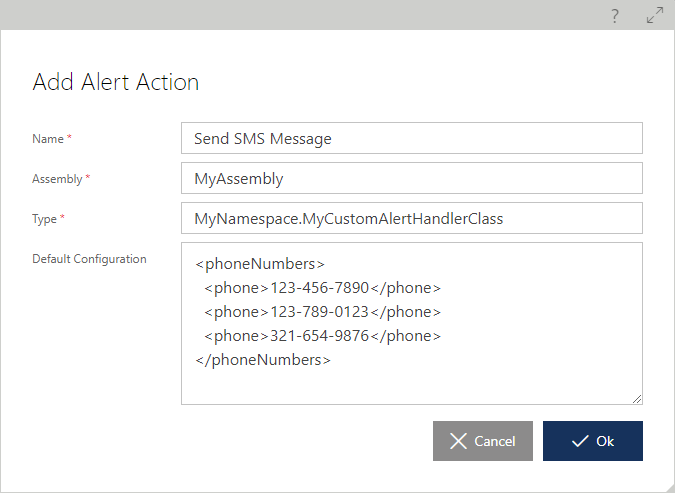Select the Type field with MyNamespace.MyCustomAlertHandlerClass
Image resolution: width=675 pixels, height=493 pixels.
412,218
